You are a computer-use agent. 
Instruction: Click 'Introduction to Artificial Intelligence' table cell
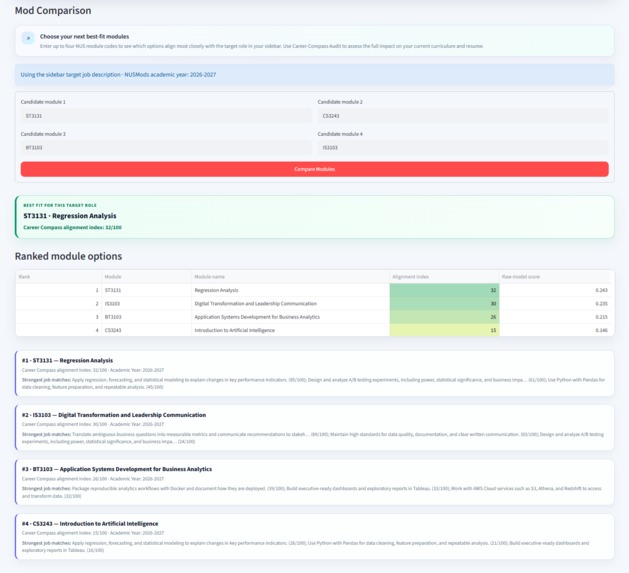pyautogui.click(x=290, y=330)
